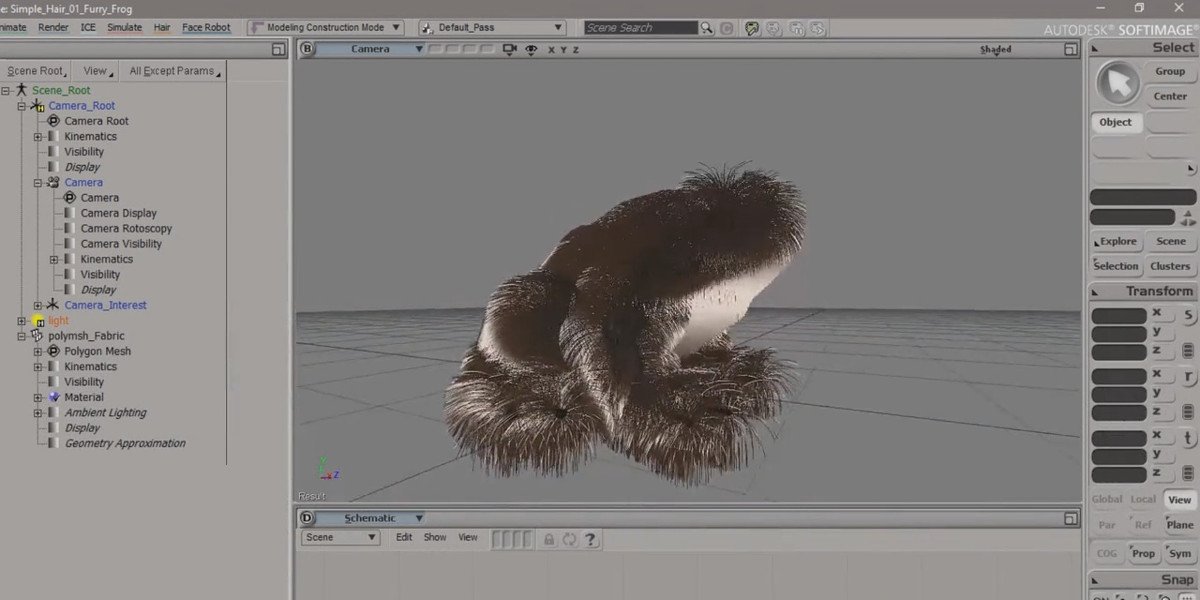Click the Camera_Interest null icon

pyautogui.click(x=53, y=305)
